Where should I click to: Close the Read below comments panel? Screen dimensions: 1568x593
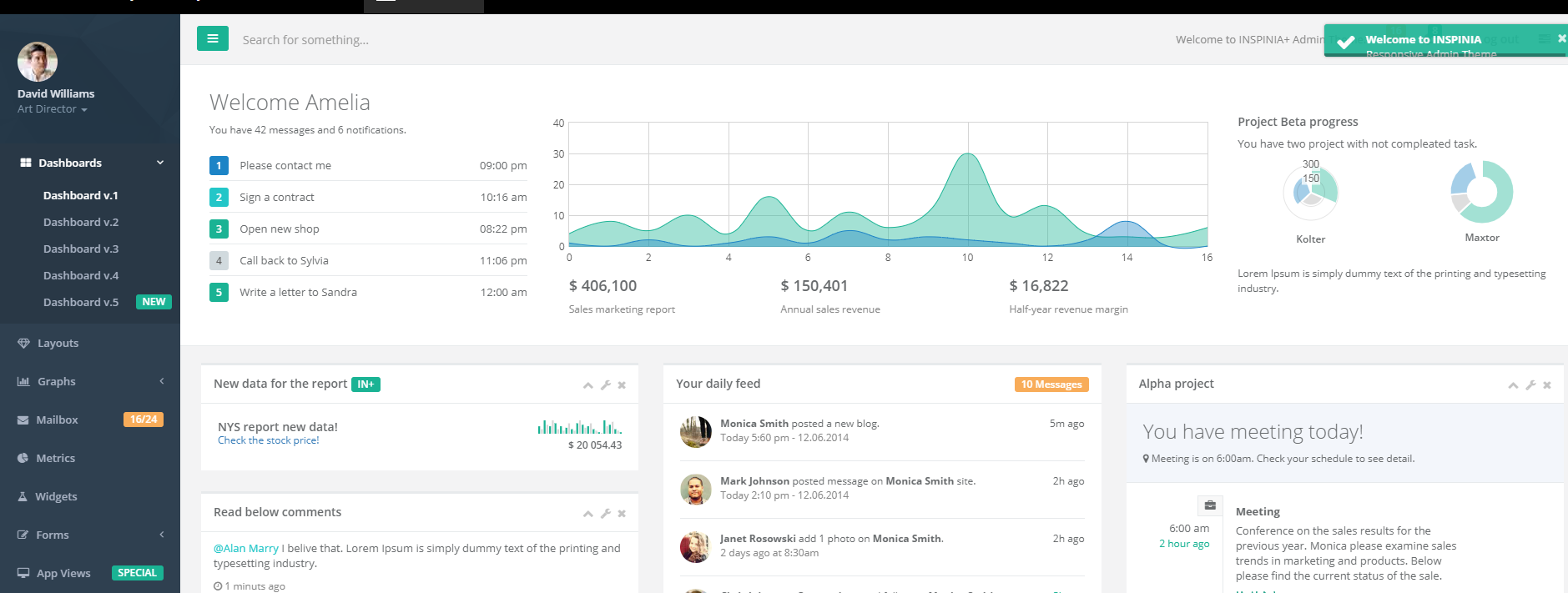(x=622, y=514)
